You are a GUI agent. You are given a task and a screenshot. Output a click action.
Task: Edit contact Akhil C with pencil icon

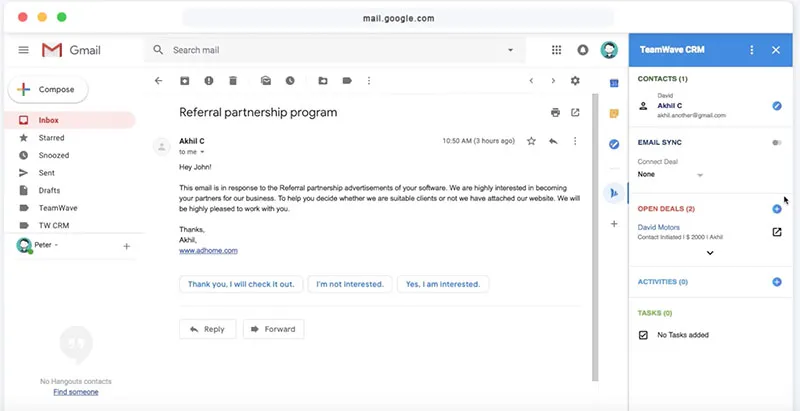point(777,106)
